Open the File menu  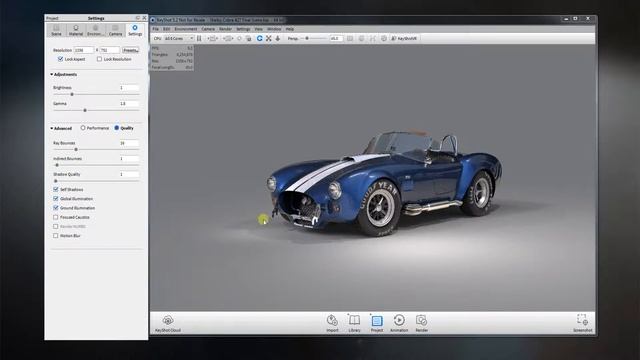pyautogui.click(x=156, y=29)
